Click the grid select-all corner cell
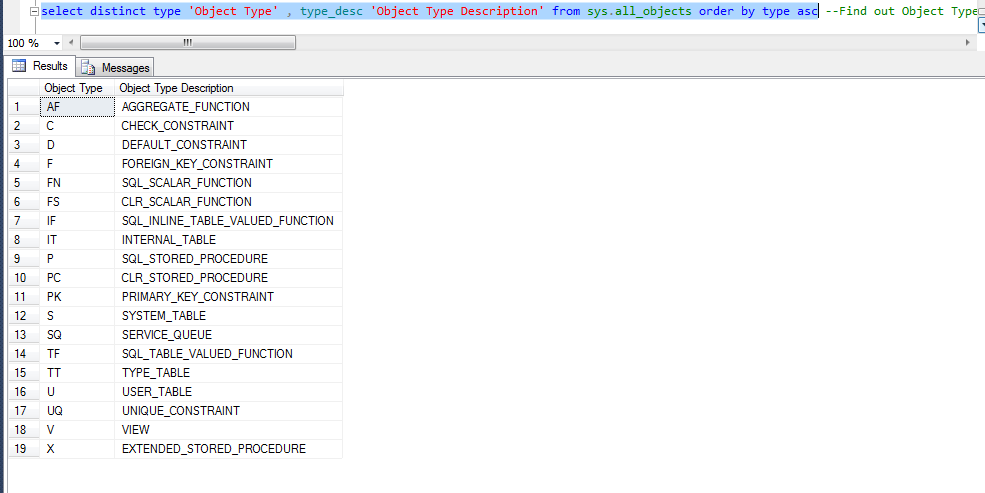985x493 pixels. [24, 89]
